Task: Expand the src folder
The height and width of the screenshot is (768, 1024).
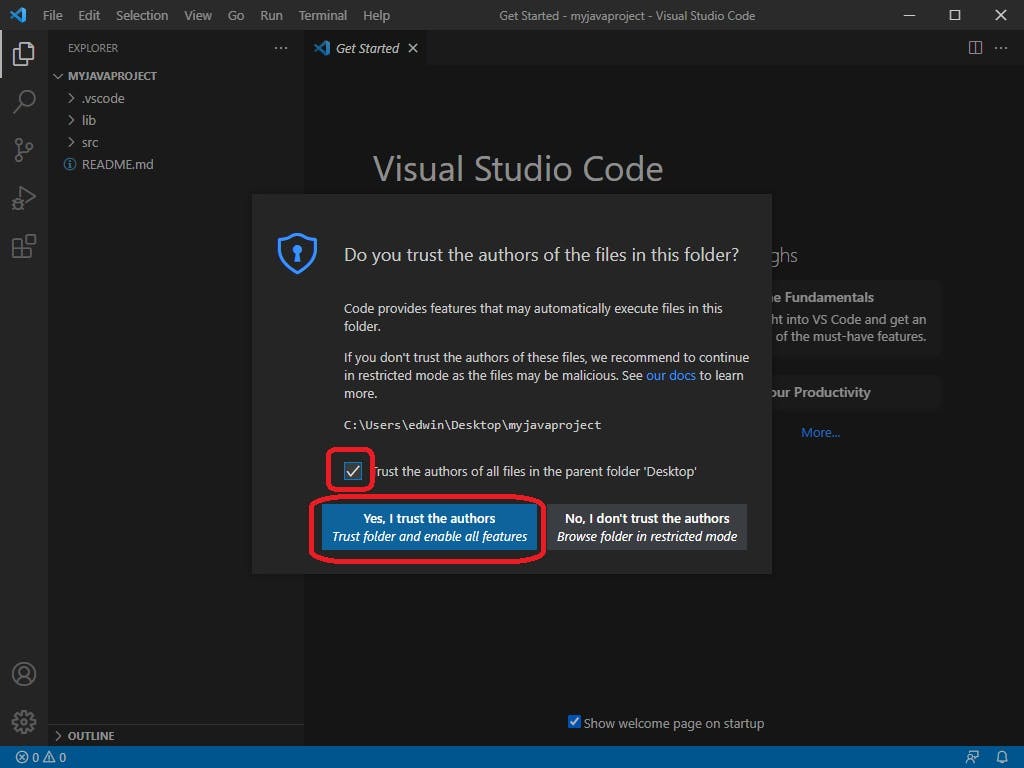Action: click(x=88, y=142)
